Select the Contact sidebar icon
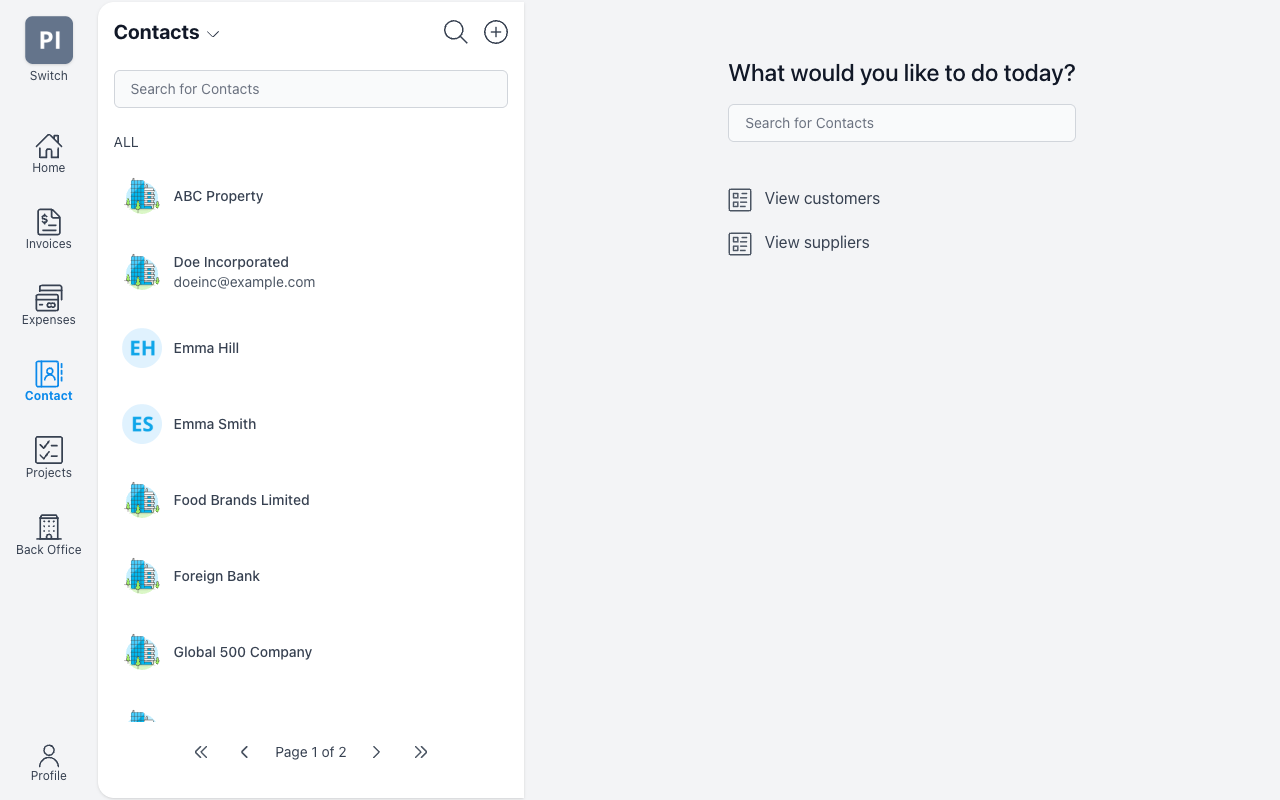1280x800 pixels. click(x=48, y=382)
